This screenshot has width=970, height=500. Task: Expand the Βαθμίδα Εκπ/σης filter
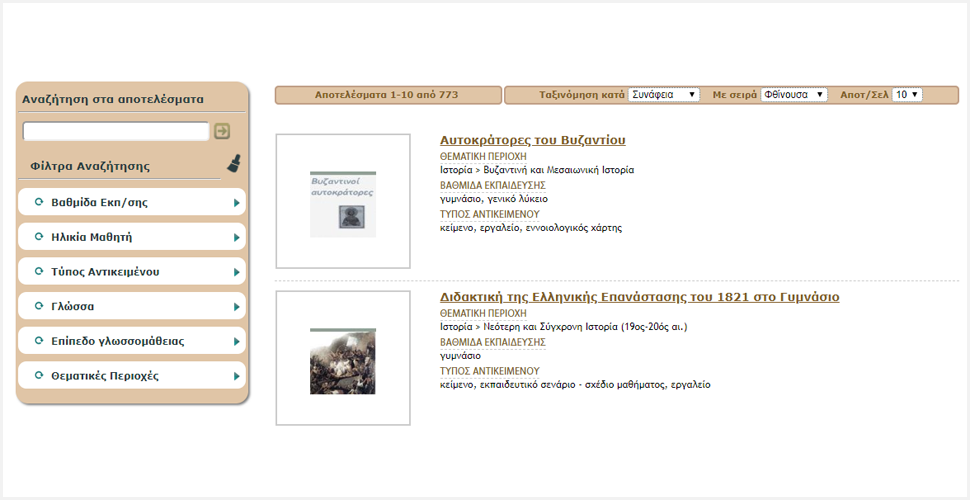point(100,203)
